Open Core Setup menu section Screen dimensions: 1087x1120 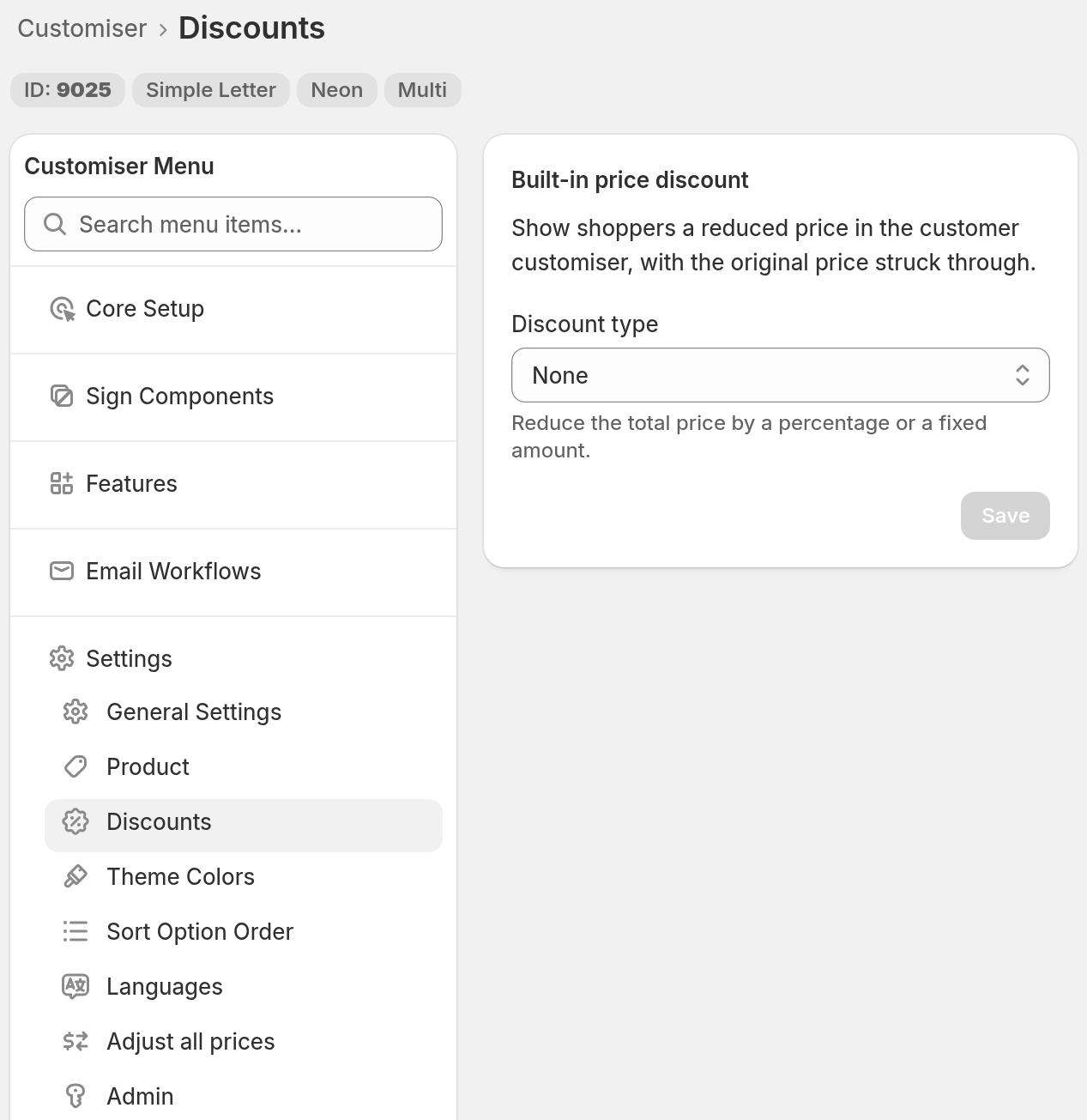click(233, 309)
